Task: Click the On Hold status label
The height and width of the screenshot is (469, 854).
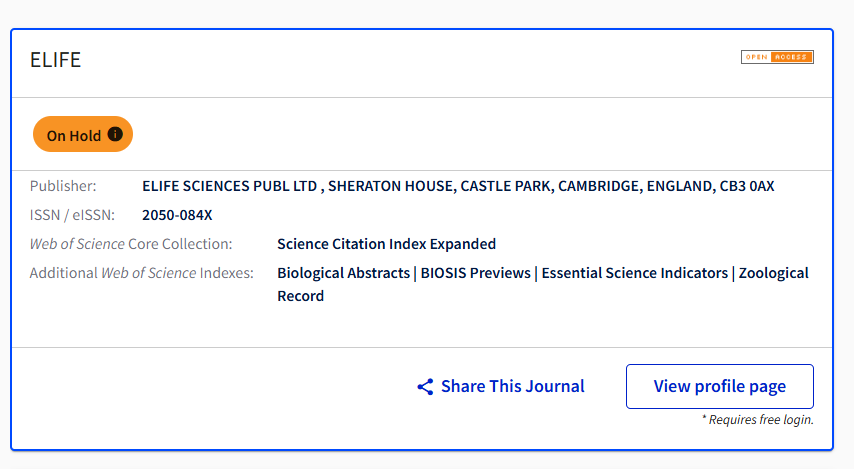Action: pos(73,135)
